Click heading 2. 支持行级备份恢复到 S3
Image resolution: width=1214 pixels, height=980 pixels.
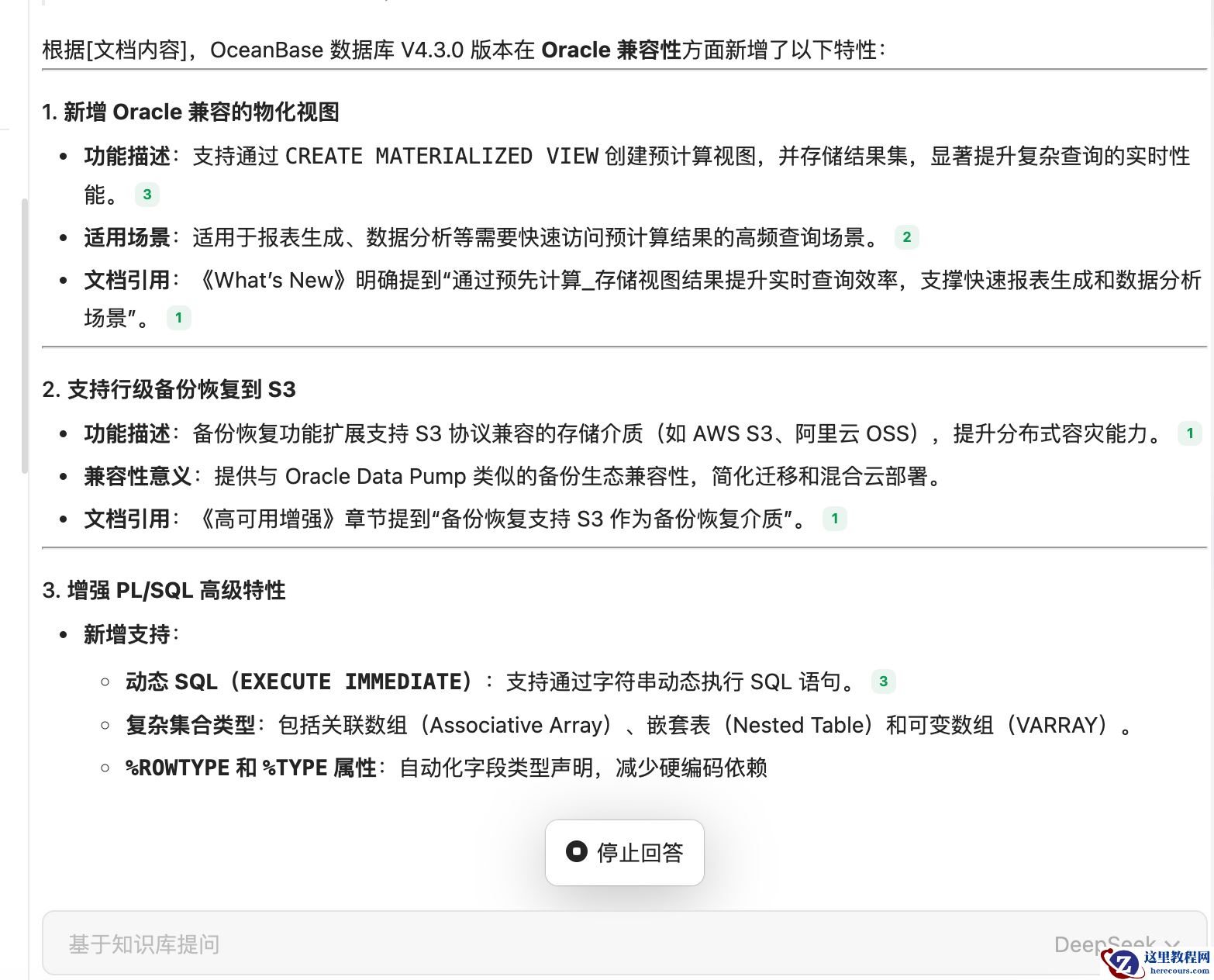click(169, 389)
